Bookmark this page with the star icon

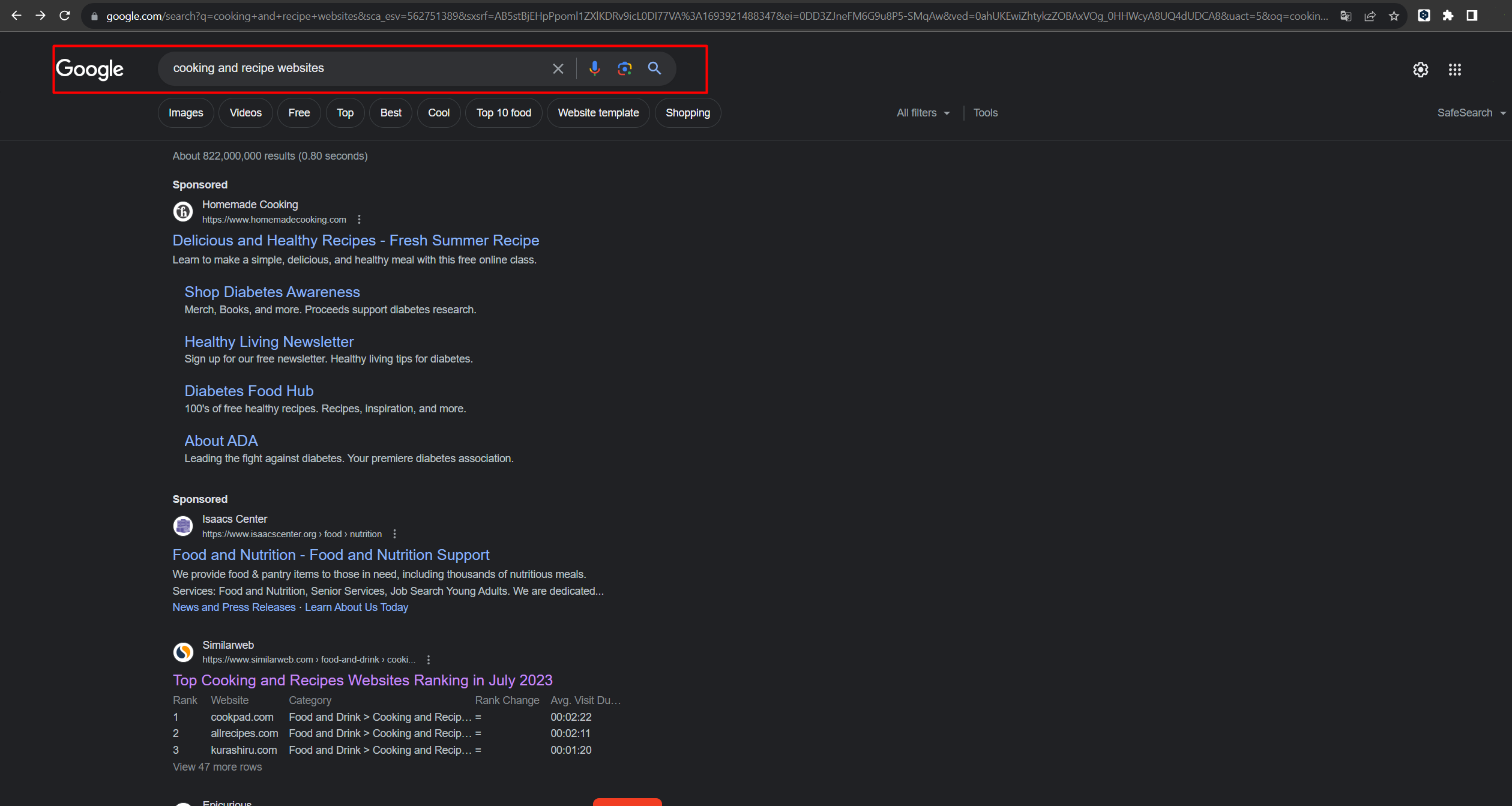(1394, 16)
